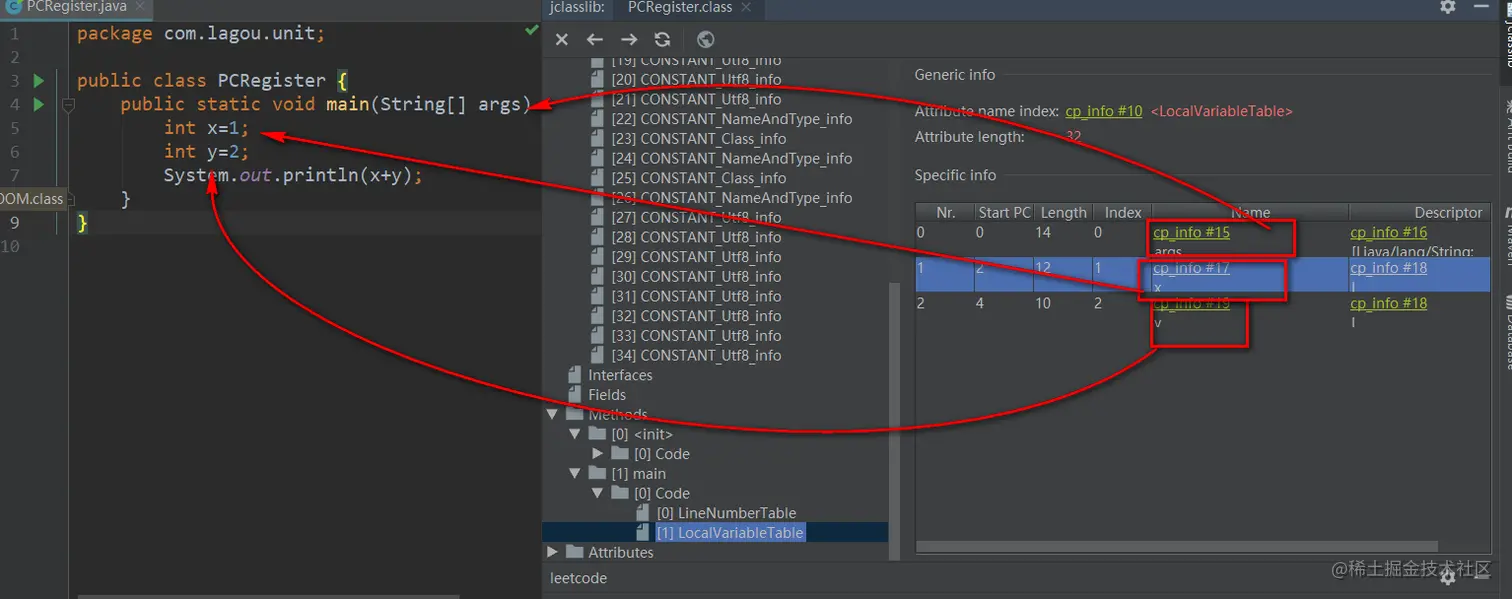The image size is (1512, 599).
Task: Run the main method from the gutter
Action: [x=38, y=104]
